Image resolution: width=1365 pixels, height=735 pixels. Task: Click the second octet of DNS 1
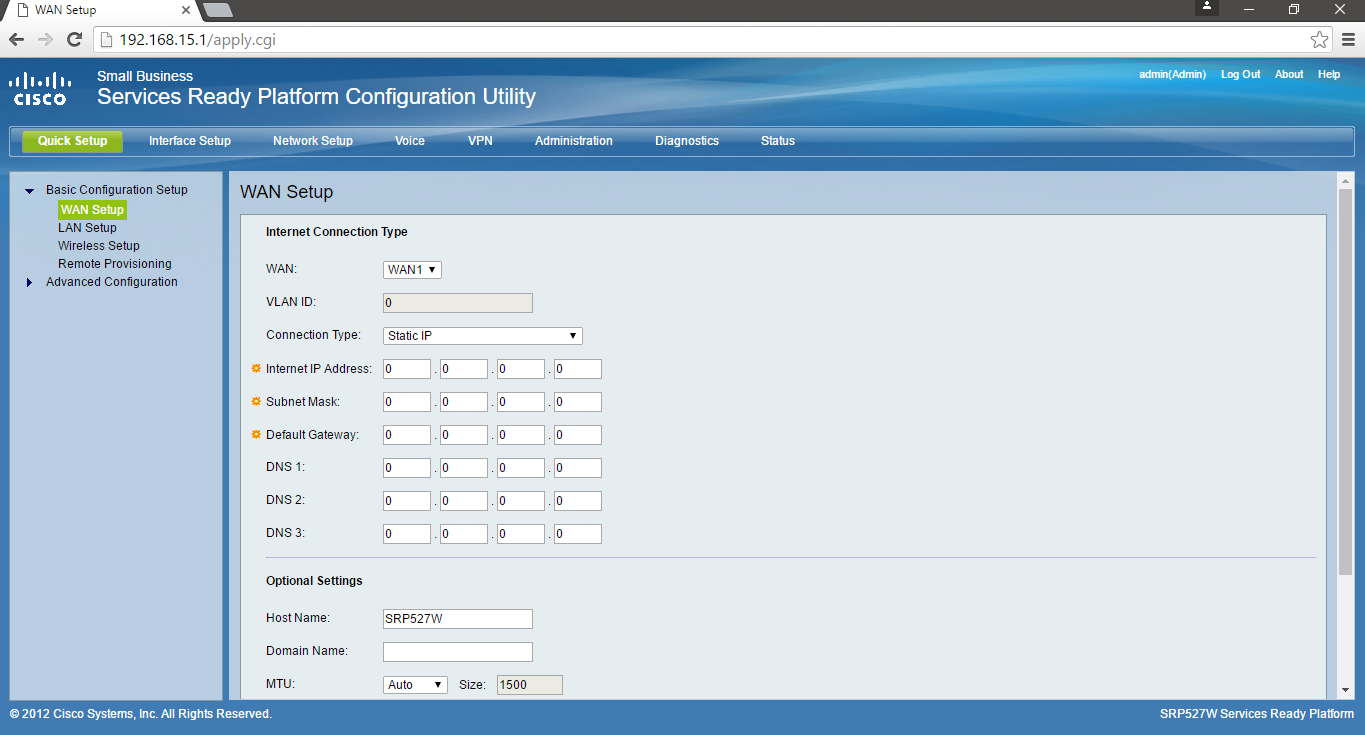pyautogui.click(x=464, y=468)
